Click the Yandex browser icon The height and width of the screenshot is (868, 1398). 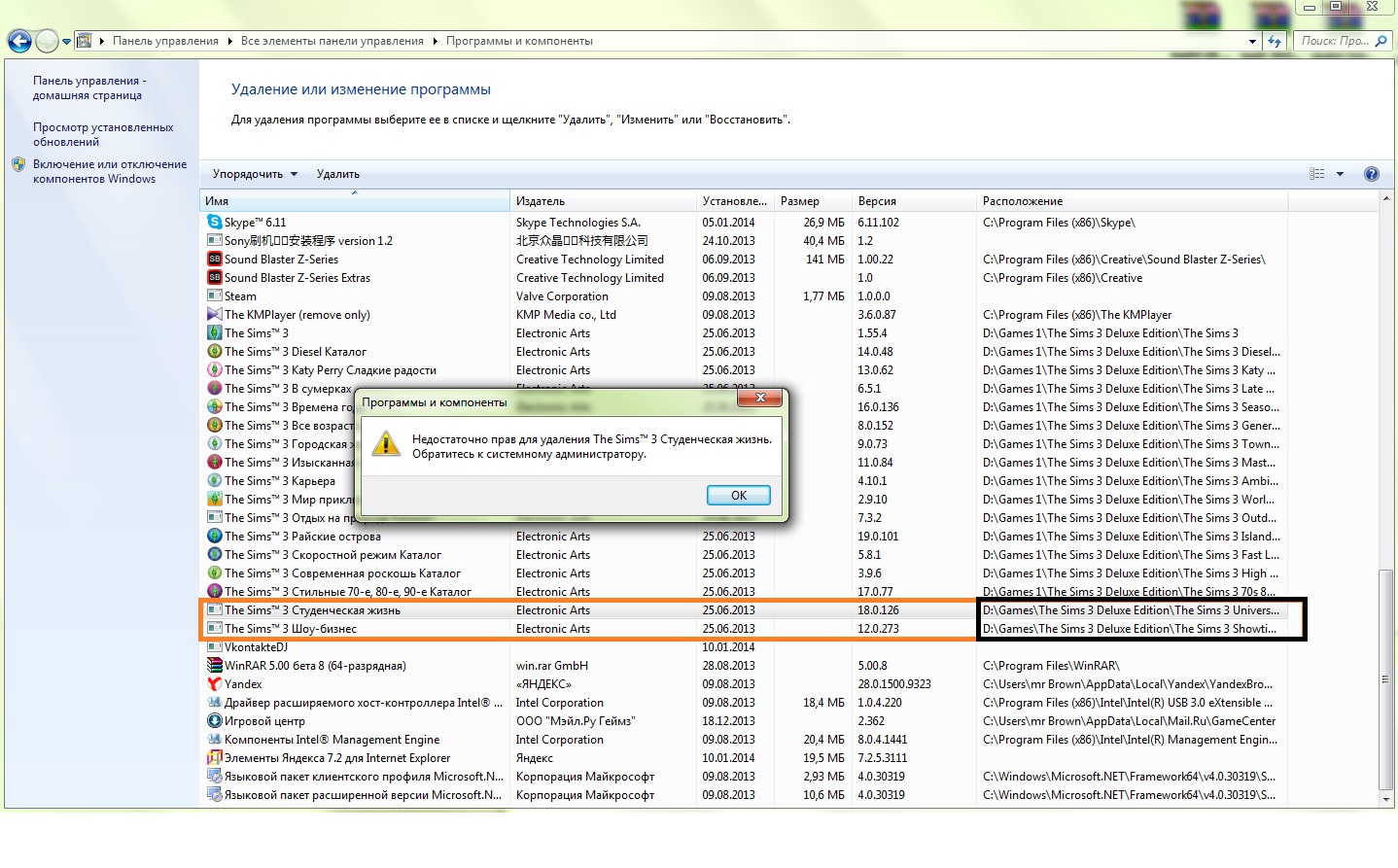[x=214, y=684]
